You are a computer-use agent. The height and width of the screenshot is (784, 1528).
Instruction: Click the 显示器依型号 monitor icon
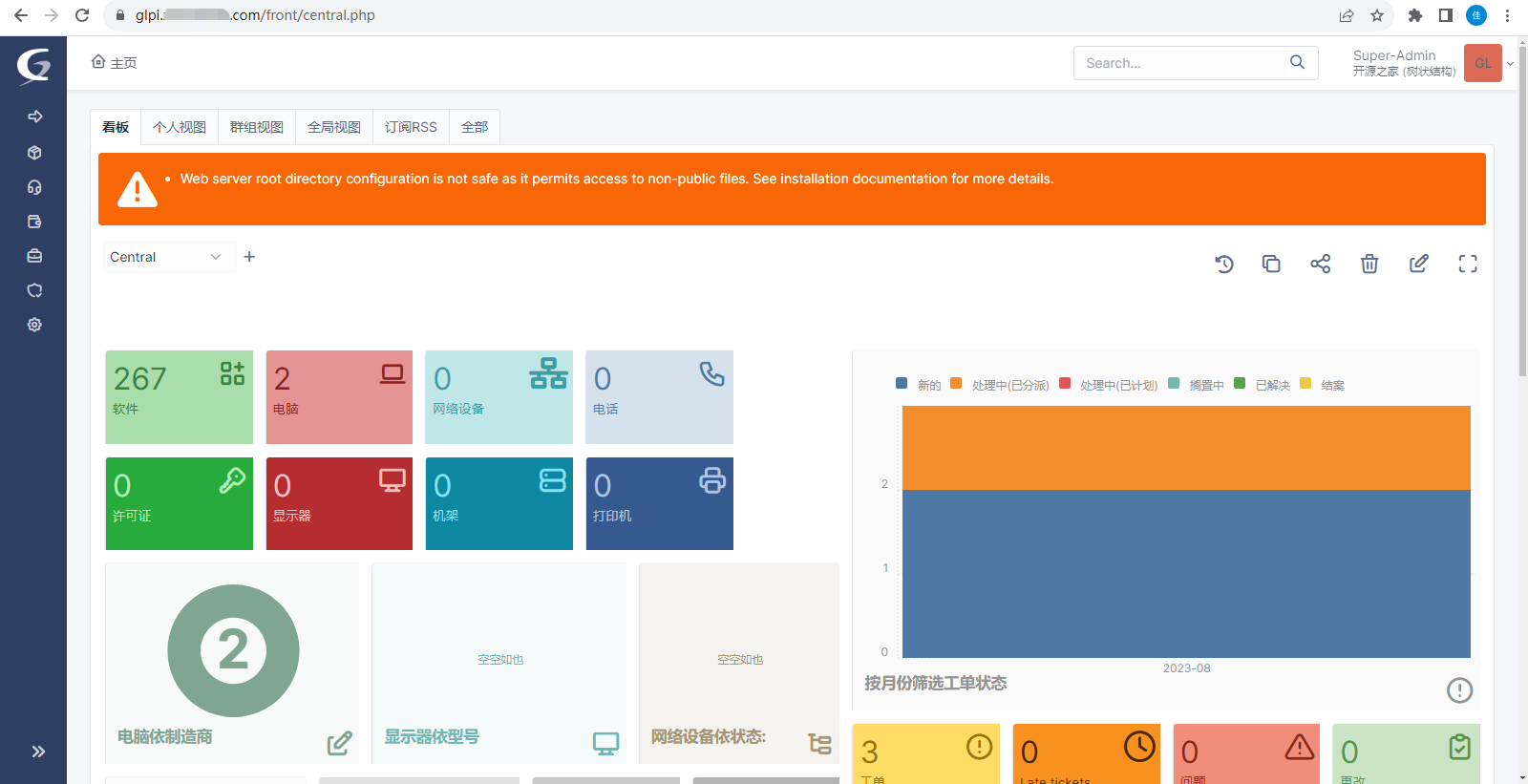tap(606, 743)
